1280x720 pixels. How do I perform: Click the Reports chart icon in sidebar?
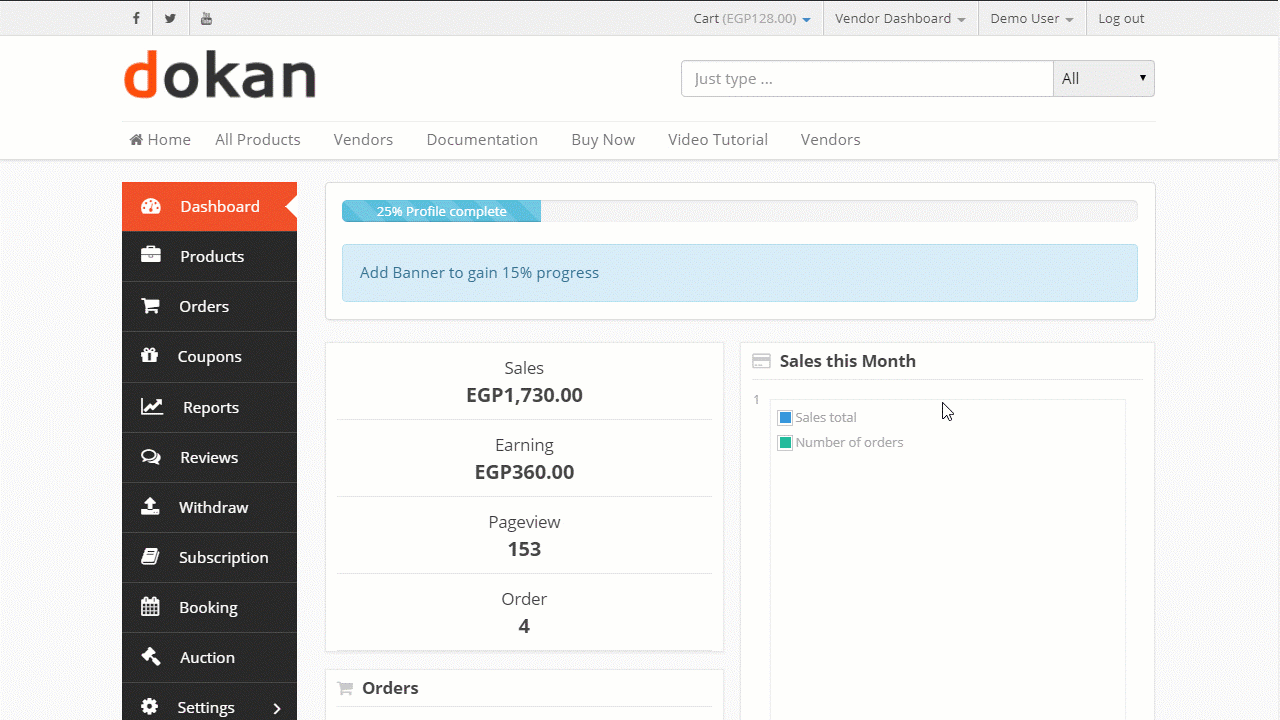point(152,407)
